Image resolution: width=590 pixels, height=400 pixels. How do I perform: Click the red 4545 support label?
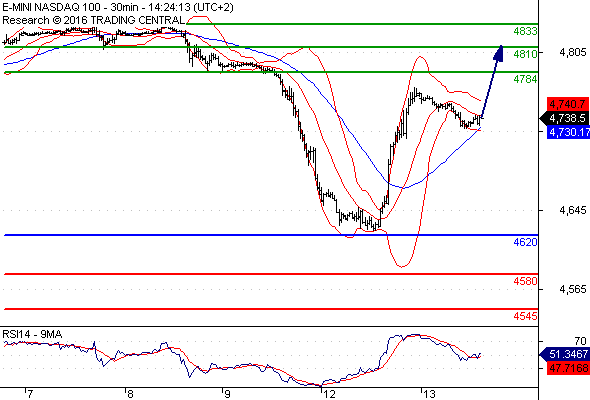pos(525,316)
